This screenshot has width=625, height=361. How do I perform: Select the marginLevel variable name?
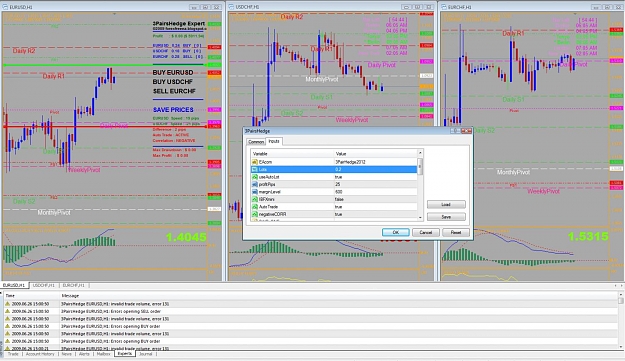click(x=270, y=192)
